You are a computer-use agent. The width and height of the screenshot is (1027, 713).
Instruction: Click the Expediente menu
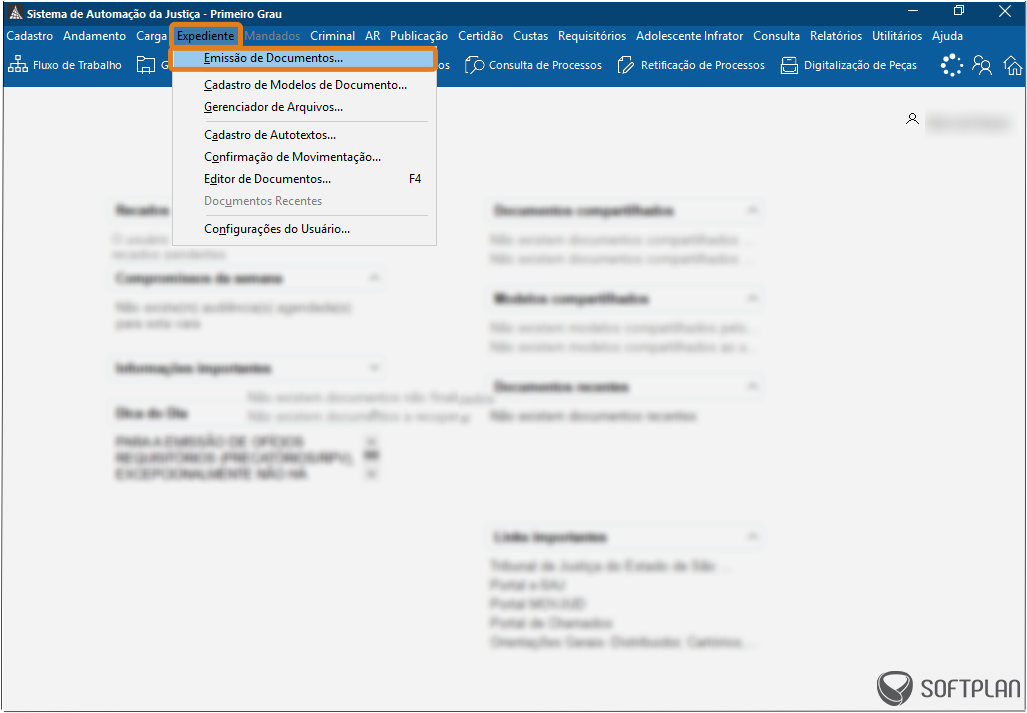[206, 36]
